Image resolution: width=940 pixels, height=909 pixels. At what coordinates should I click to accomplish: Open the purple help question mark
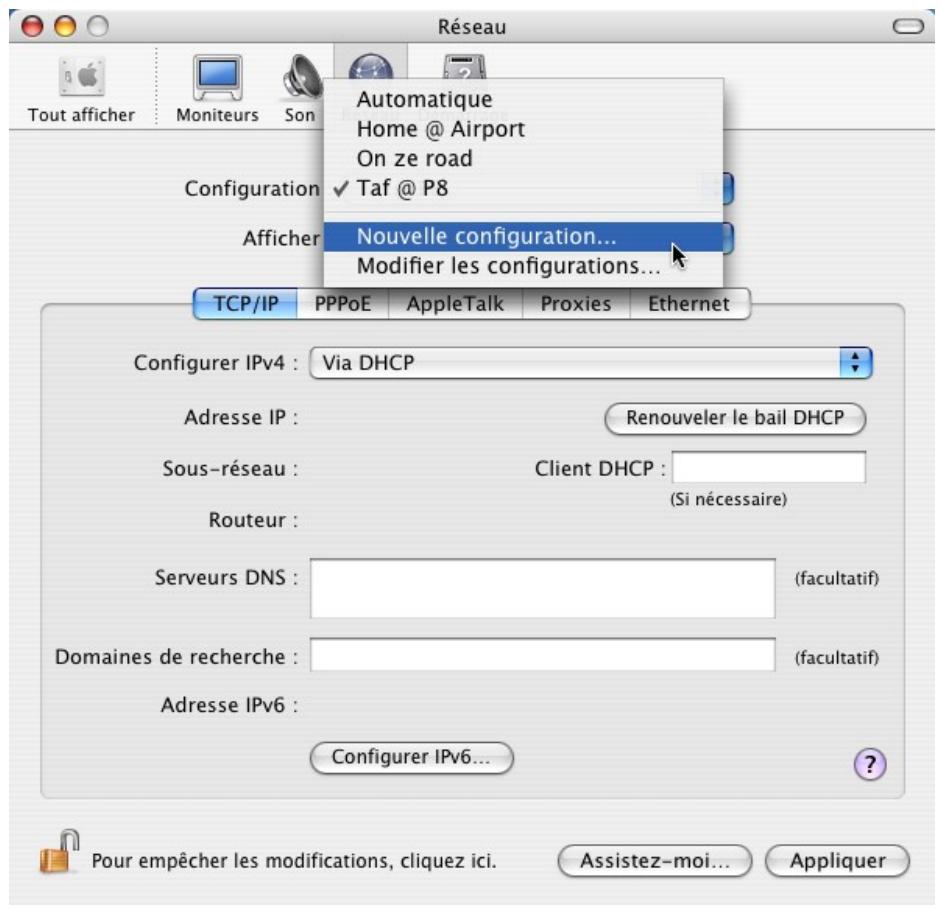[869, 764]
